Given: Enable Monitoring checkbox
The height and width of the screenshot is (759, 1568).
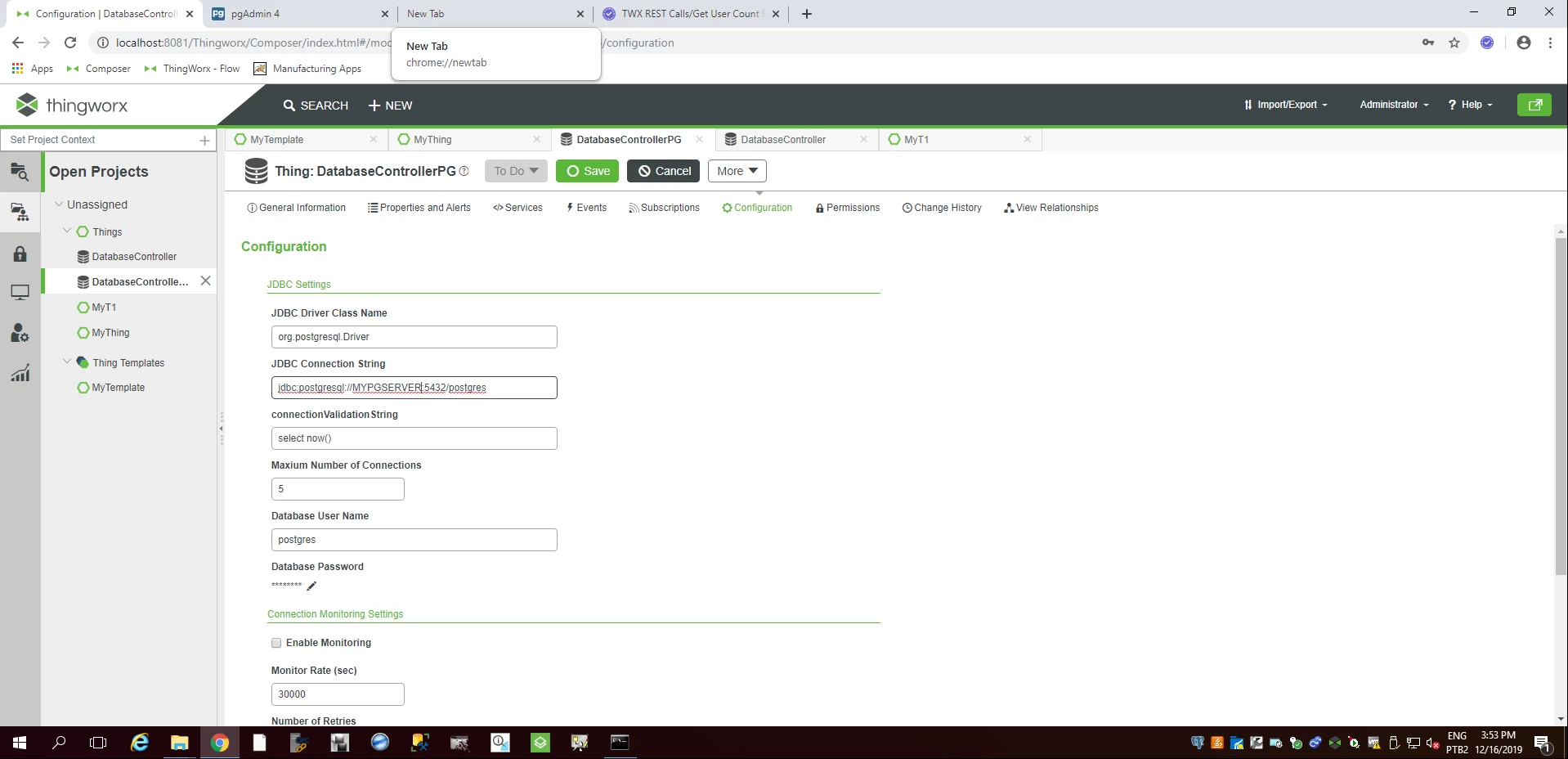Looking at the screenshot, I should [x=276, y=643].
